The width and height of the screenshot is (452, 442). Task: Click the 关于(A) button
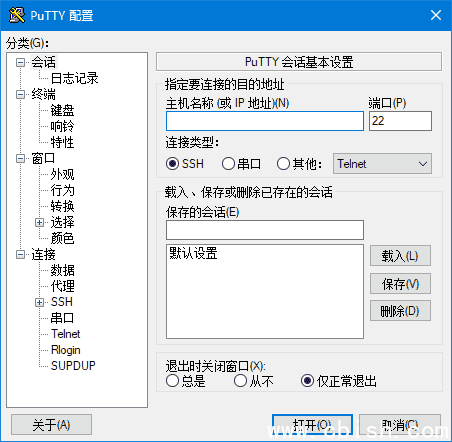(51, 425)
